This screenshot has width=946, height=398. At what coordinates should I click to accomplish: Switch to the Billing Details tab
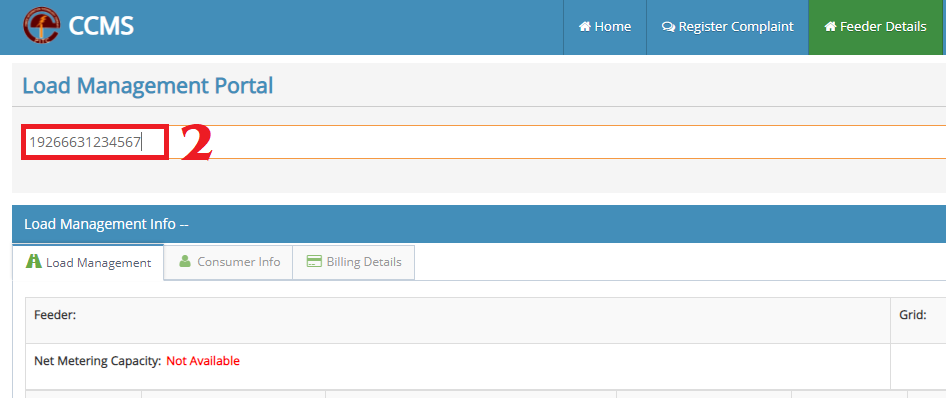tap(354, 262)
